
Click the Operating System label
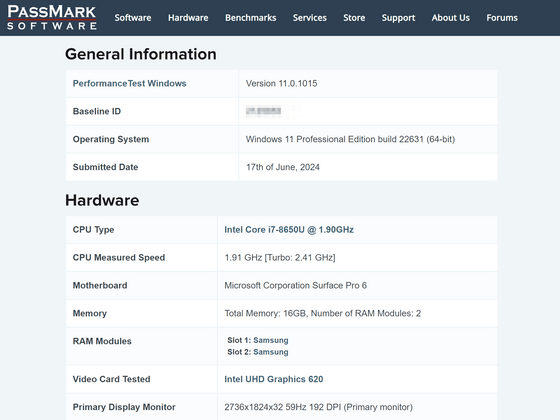pyautogui.click(x=111, y=139)
